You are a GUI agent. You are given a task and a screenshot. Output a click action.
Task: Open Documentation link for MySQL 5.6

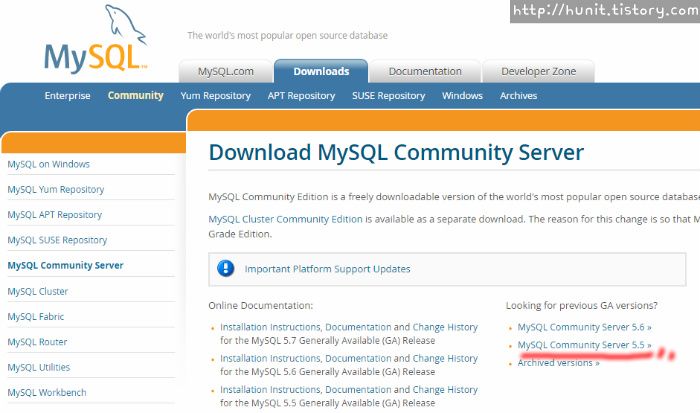point(358,358)
